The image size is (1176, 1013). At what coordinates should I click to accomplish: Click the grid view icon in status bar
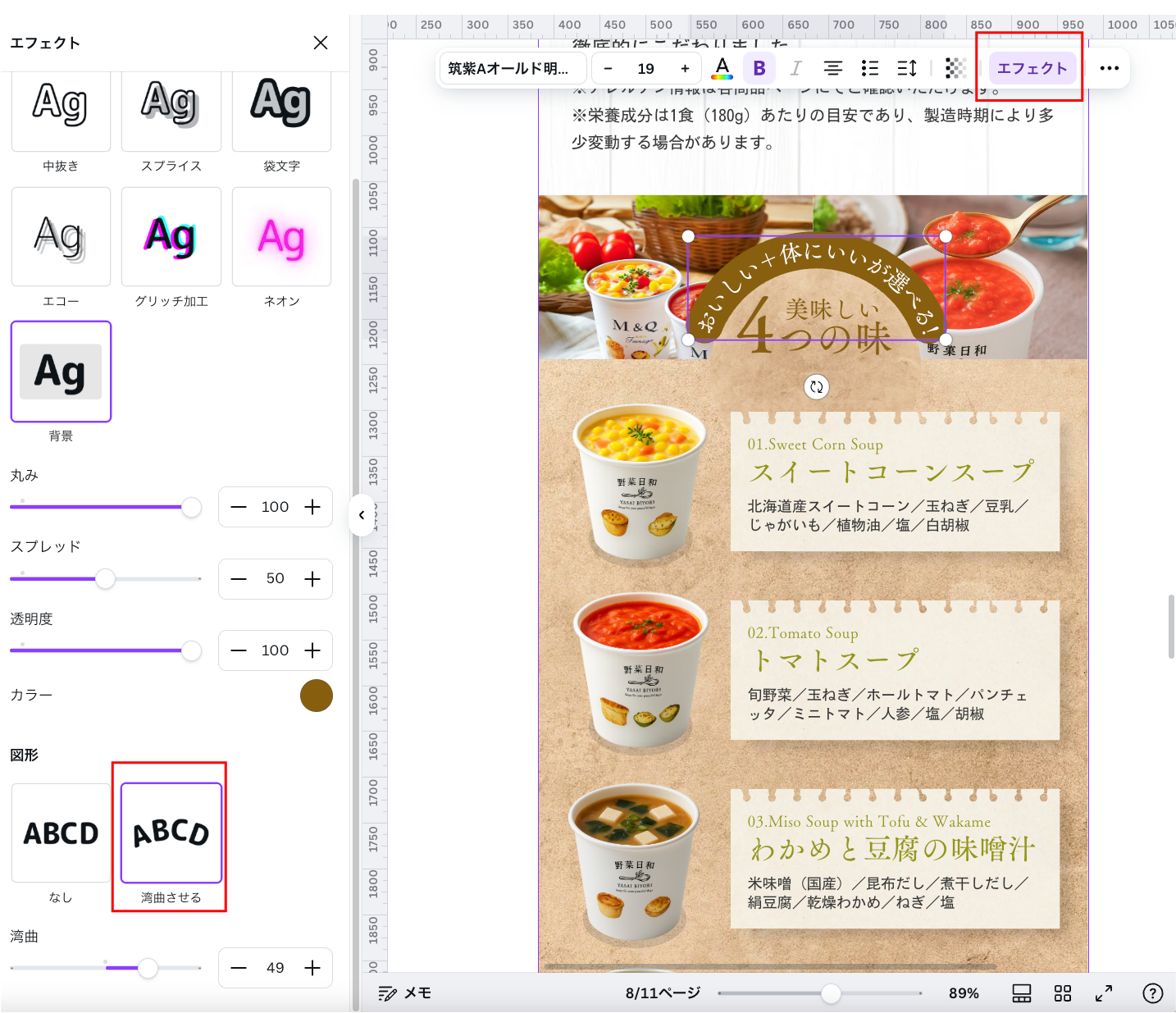1062,992
